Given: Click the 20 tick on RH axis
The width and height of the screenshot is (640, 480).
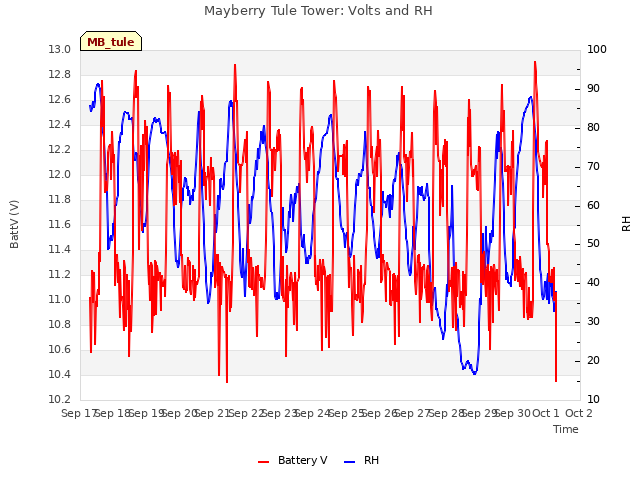Looking at the screenshot, I should click(x=593, y=361).
